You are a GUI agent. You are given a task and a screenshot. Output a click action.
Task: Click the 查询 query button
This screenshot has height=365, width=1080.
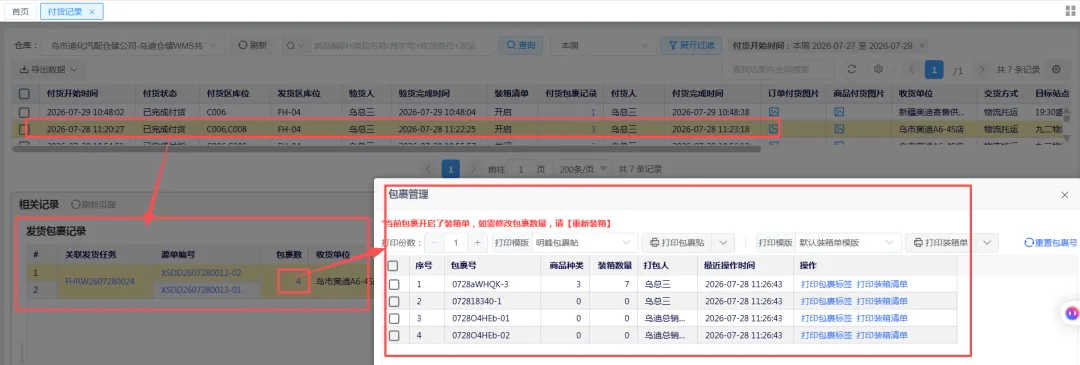521,45
